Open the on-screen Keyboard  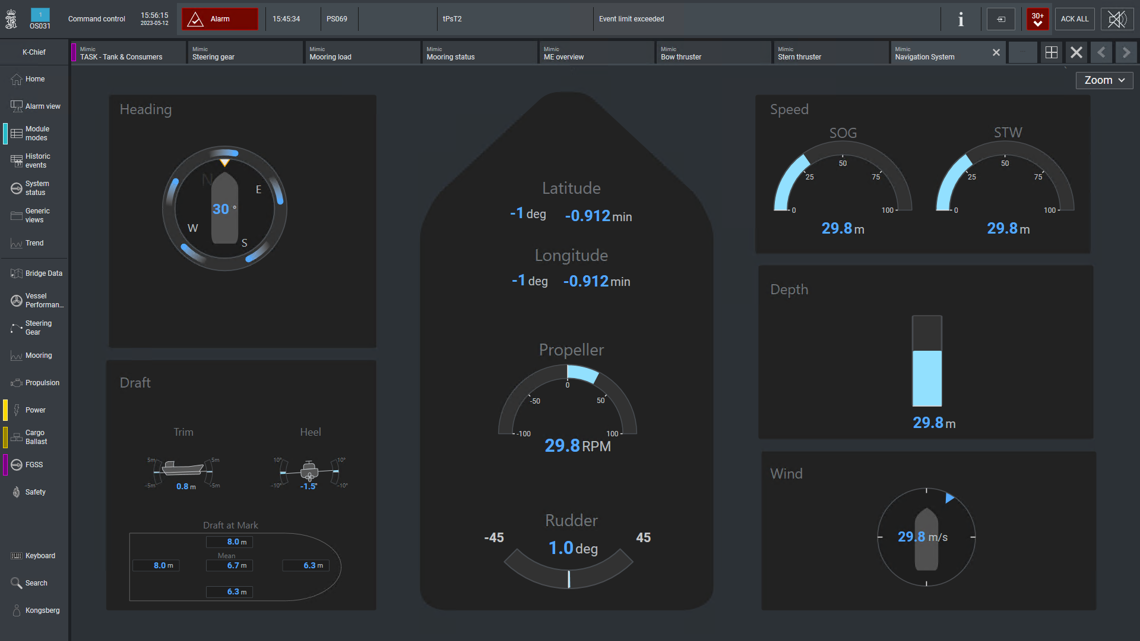35,556
